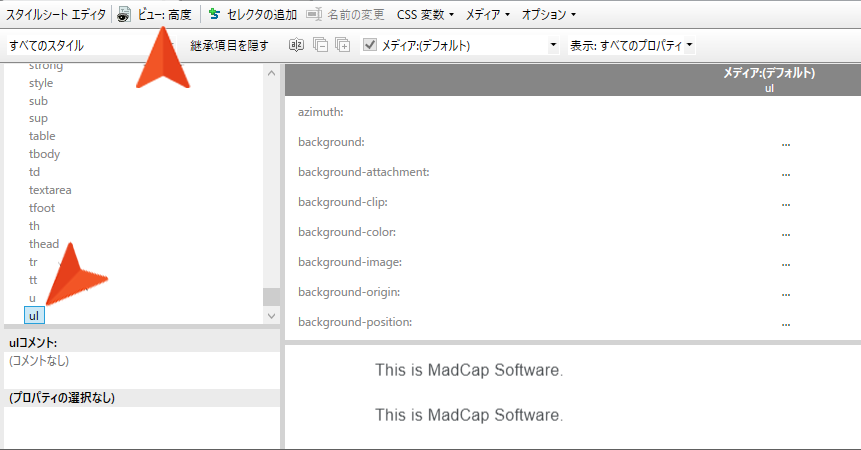This screenshot has height=450, width=861.
Task: Click the expand all icon
Action: click(x=343, y=45)
